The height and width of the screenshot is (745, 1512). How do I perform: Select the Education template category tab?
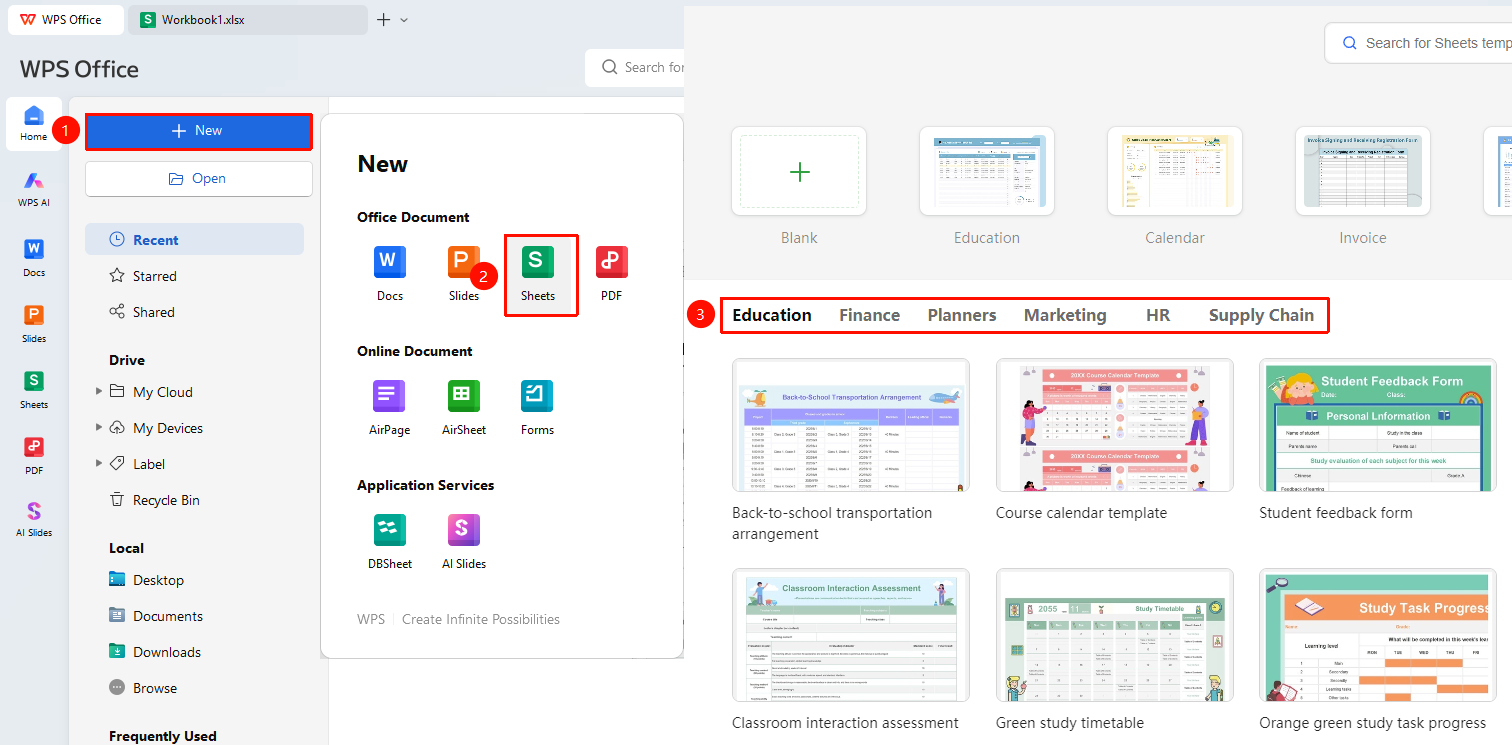[x=772, y=315]
